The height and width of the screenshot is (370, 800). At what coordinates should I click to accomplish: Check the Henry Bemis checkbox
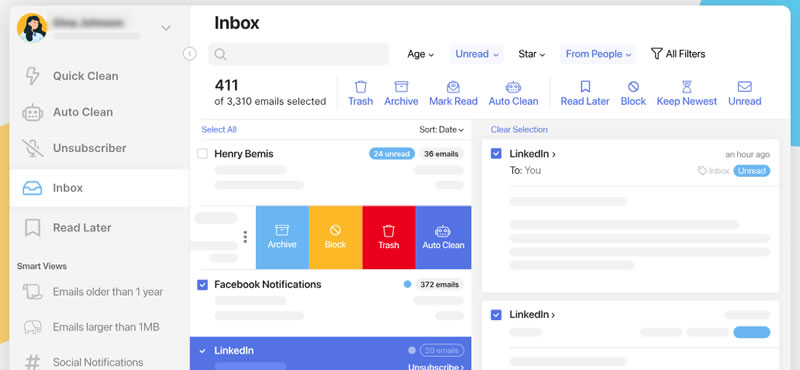[203, 154]
